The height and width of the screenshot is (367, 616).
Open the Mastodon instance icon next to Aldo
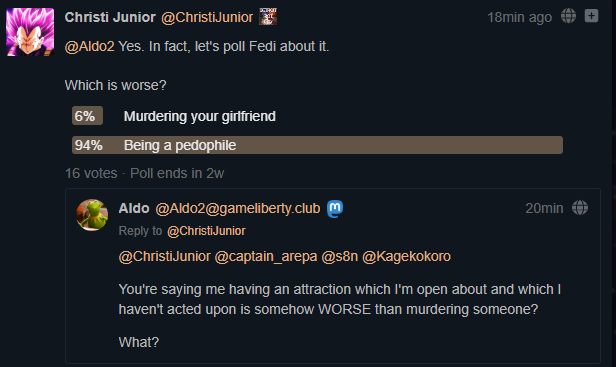point(335,208)
